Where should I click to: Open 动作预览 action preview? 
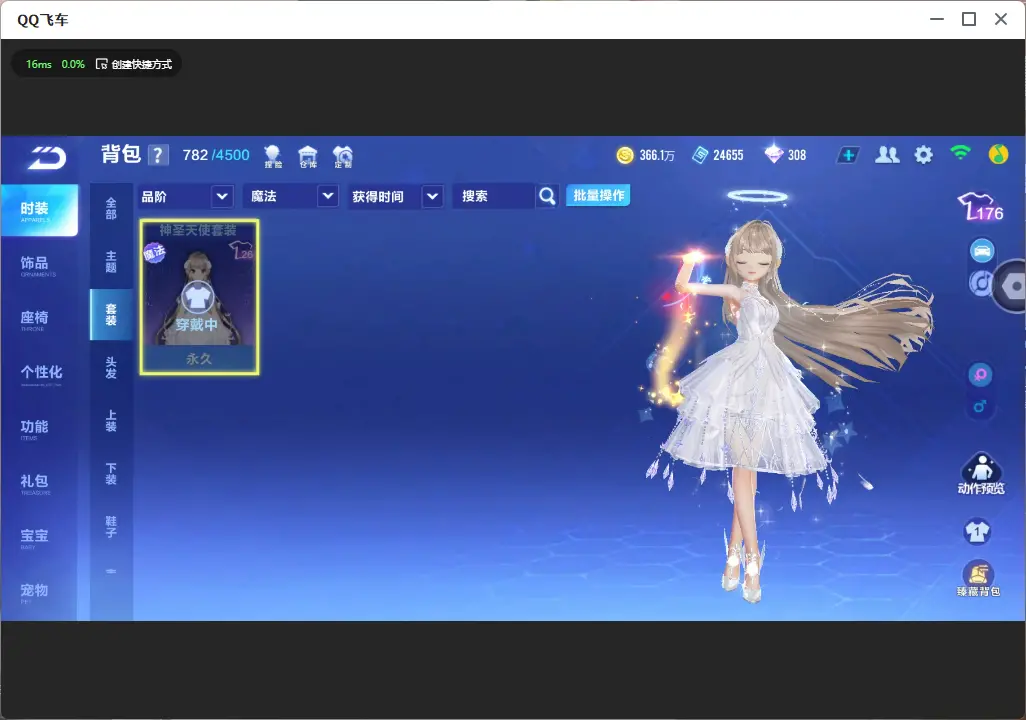[x=981, y=473]
